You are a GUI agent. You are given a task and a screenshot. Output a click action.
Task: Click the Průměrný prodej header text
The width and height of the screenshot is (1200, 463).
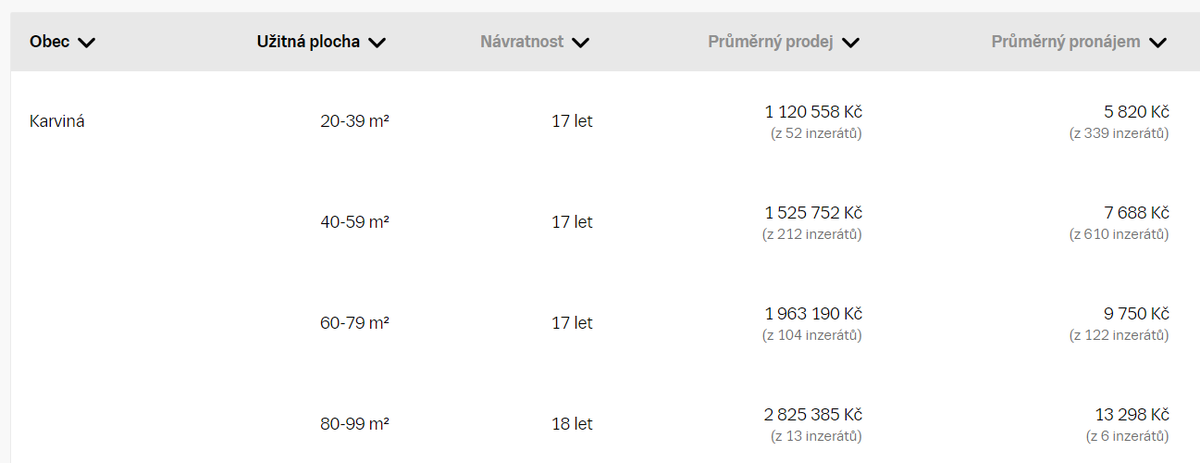(x=770, y=42)
